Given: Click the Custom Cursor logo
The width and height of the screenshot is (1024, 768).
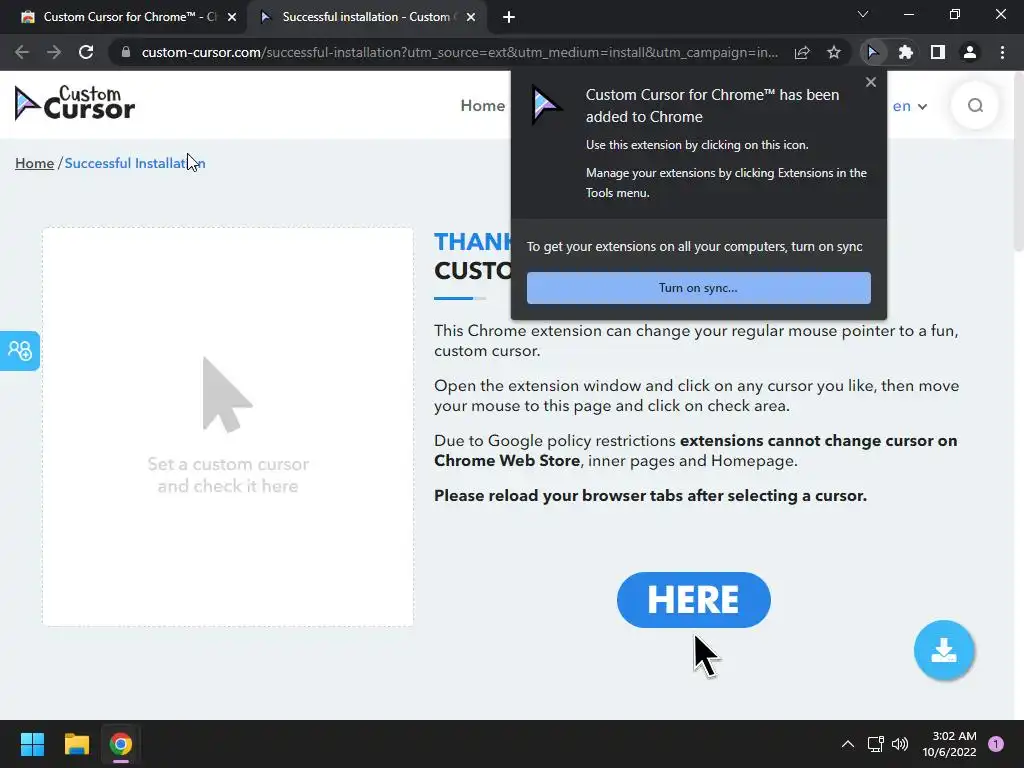Looking at the screenshot, I should coord(74,104).
